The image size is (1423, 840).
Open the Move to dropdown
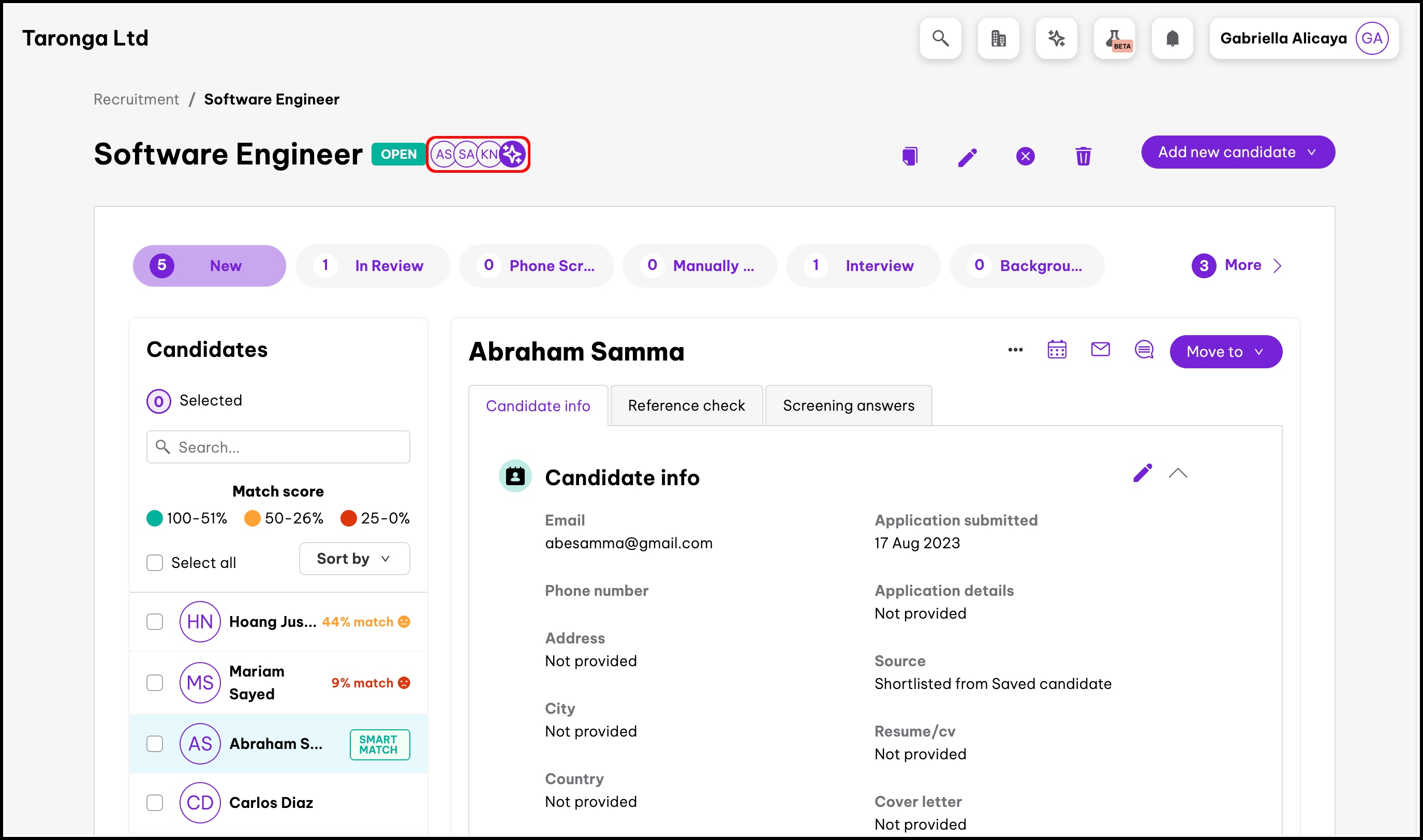tap(1226, 352)
